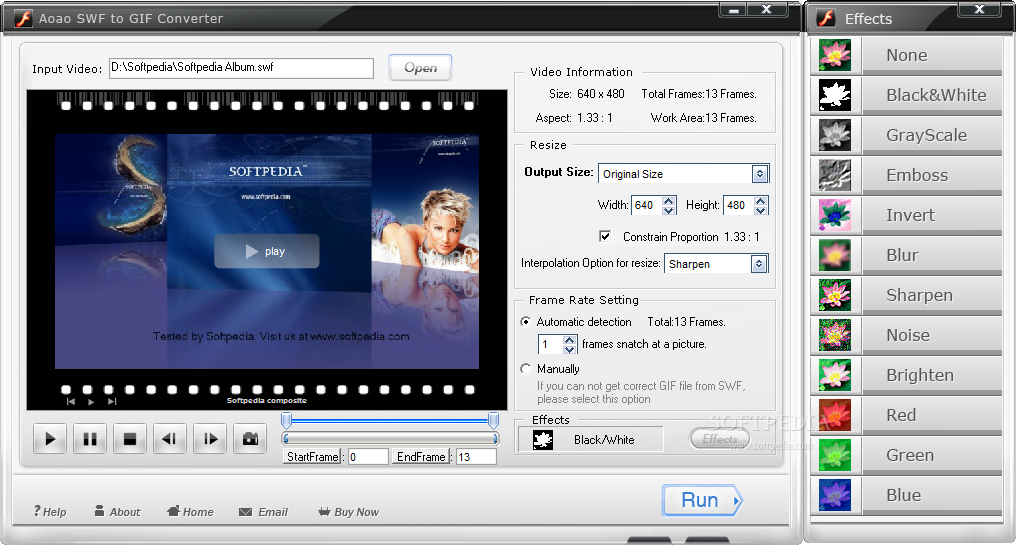Decrease Width spinner value
This screenshot has height=545, width=1016.
point(669,210)
